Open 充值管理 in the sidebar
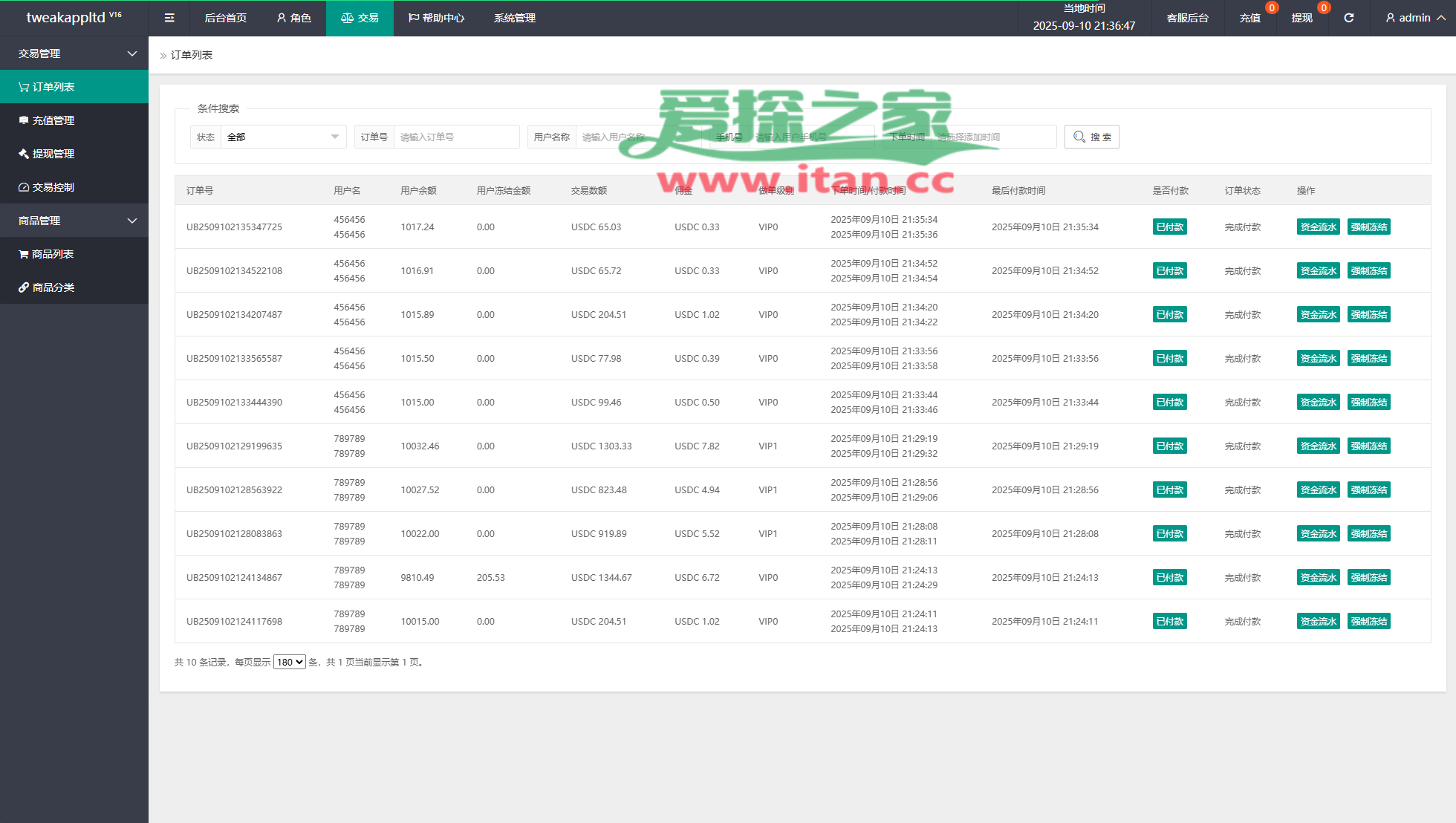The image size is (1456, 823). (x=52, y=120)
